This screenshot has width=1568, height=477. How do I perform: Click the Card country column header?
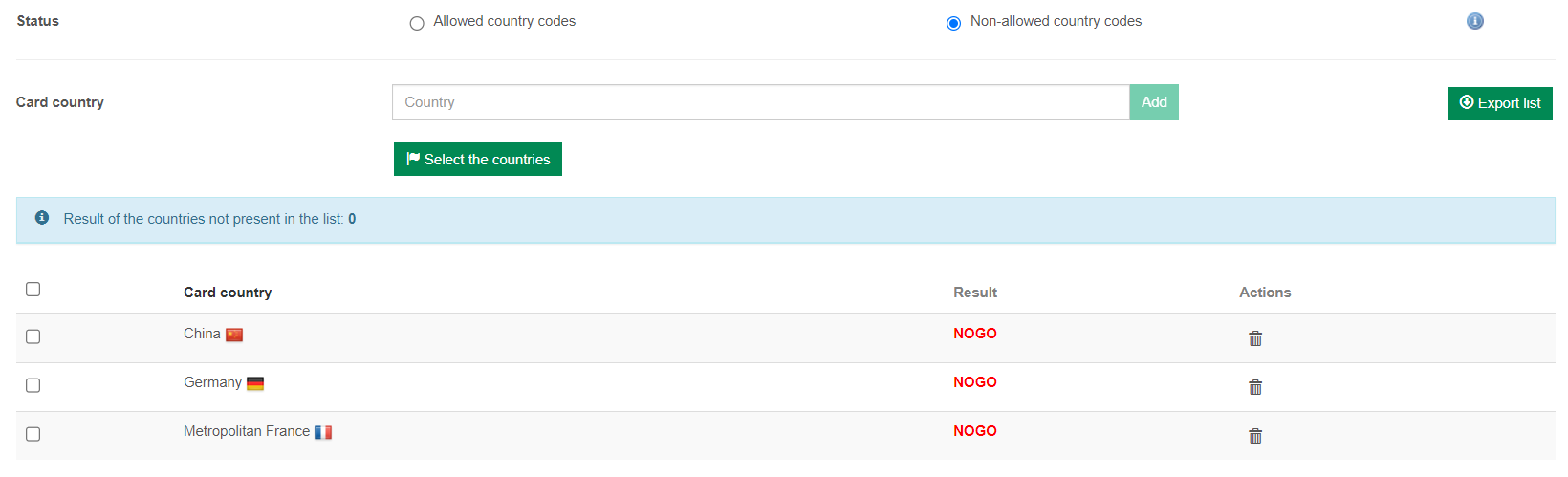coord(228,293)
